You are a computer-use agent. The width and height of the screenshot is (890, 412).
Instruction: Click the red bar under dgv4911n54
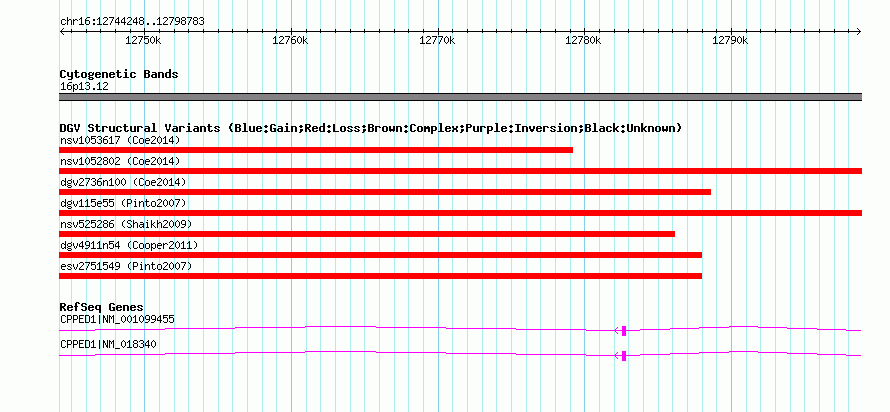381,255
